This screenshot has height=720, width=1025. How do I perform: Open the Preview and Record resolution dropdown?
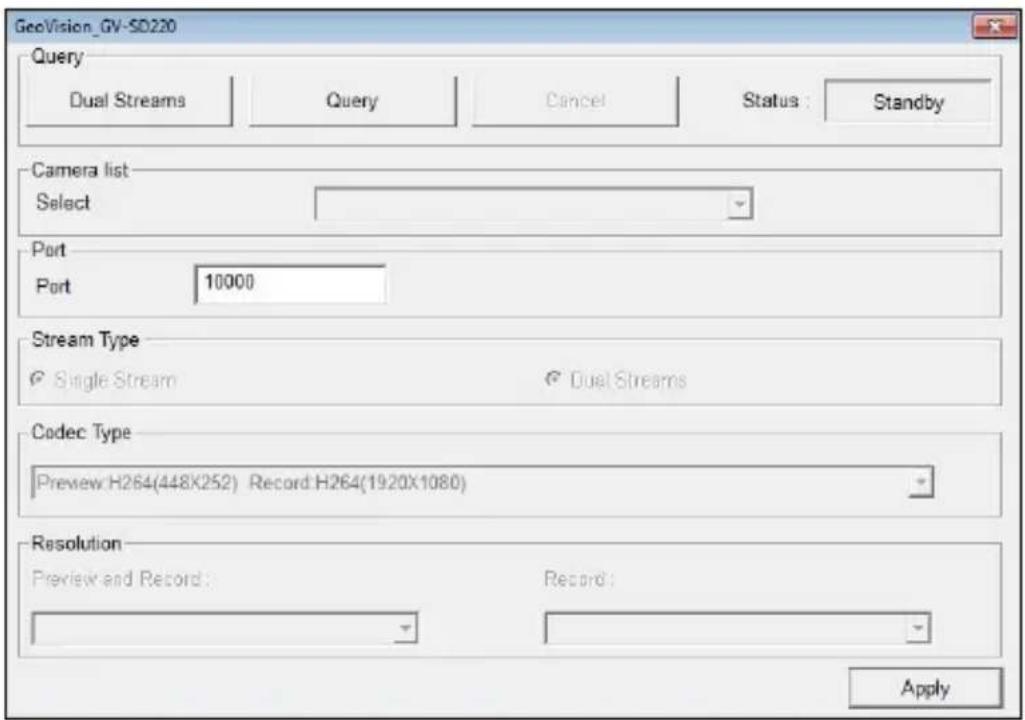pos(224,628)
